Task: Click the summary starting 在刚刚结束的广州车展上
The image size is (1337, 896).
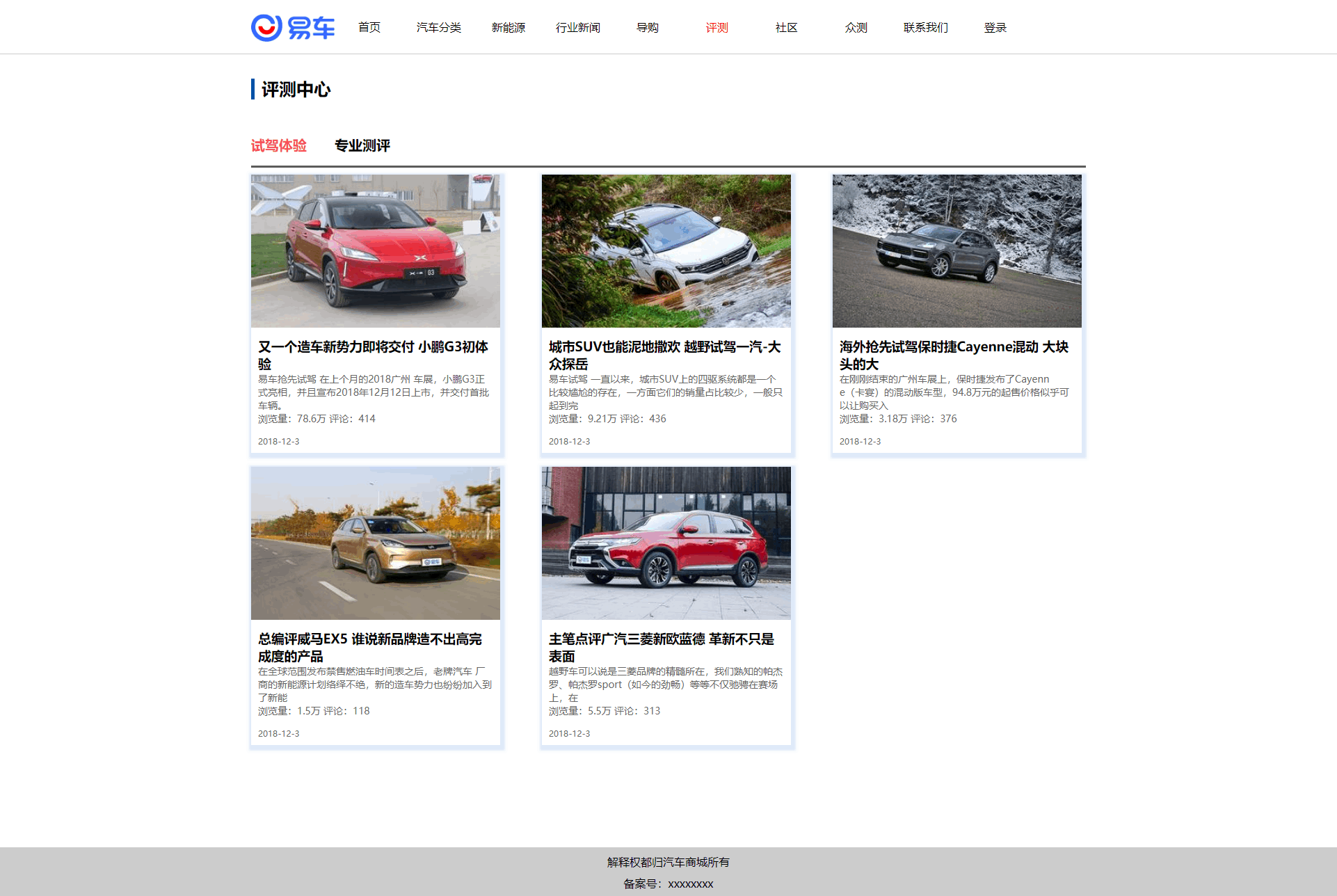Action: [954, 392]
